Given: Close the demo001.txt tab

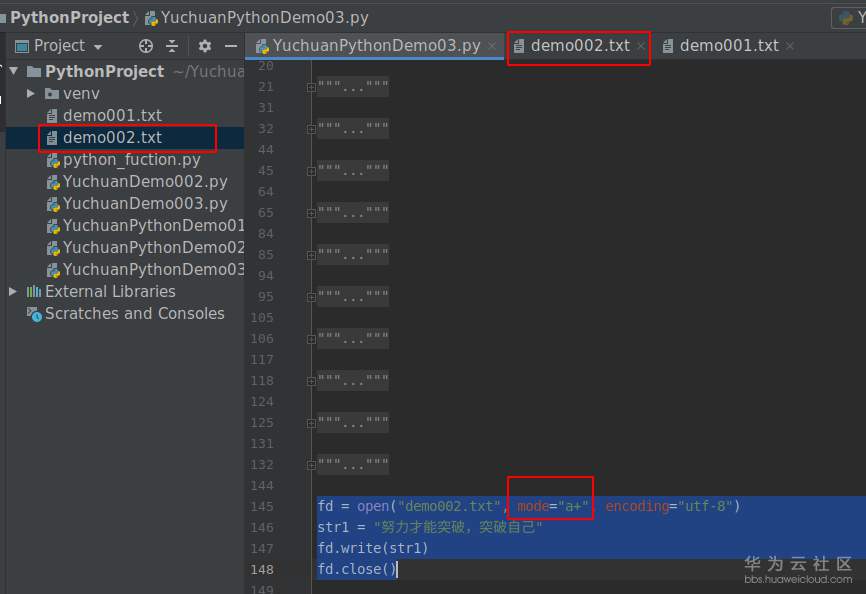Looking at the screenshot, I should tap(790, 46).
